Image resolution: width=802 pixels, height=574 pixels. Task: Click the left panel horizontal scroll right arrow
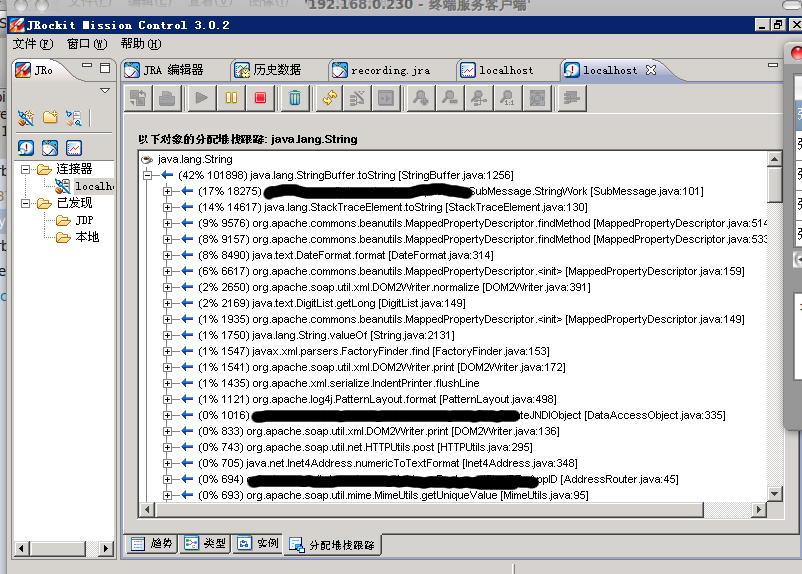pos(105,548)
